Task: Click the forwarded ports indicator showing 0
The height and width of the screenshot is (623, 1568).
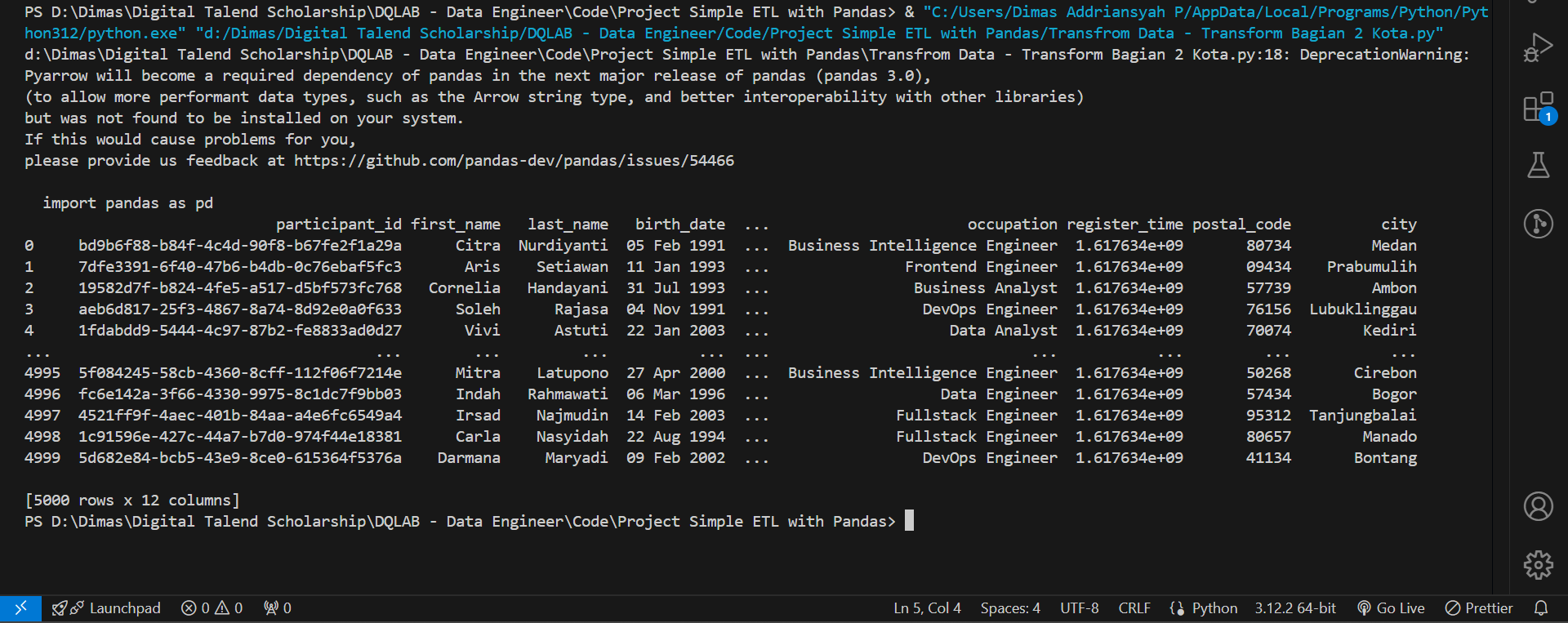Action: coord(278,608)
